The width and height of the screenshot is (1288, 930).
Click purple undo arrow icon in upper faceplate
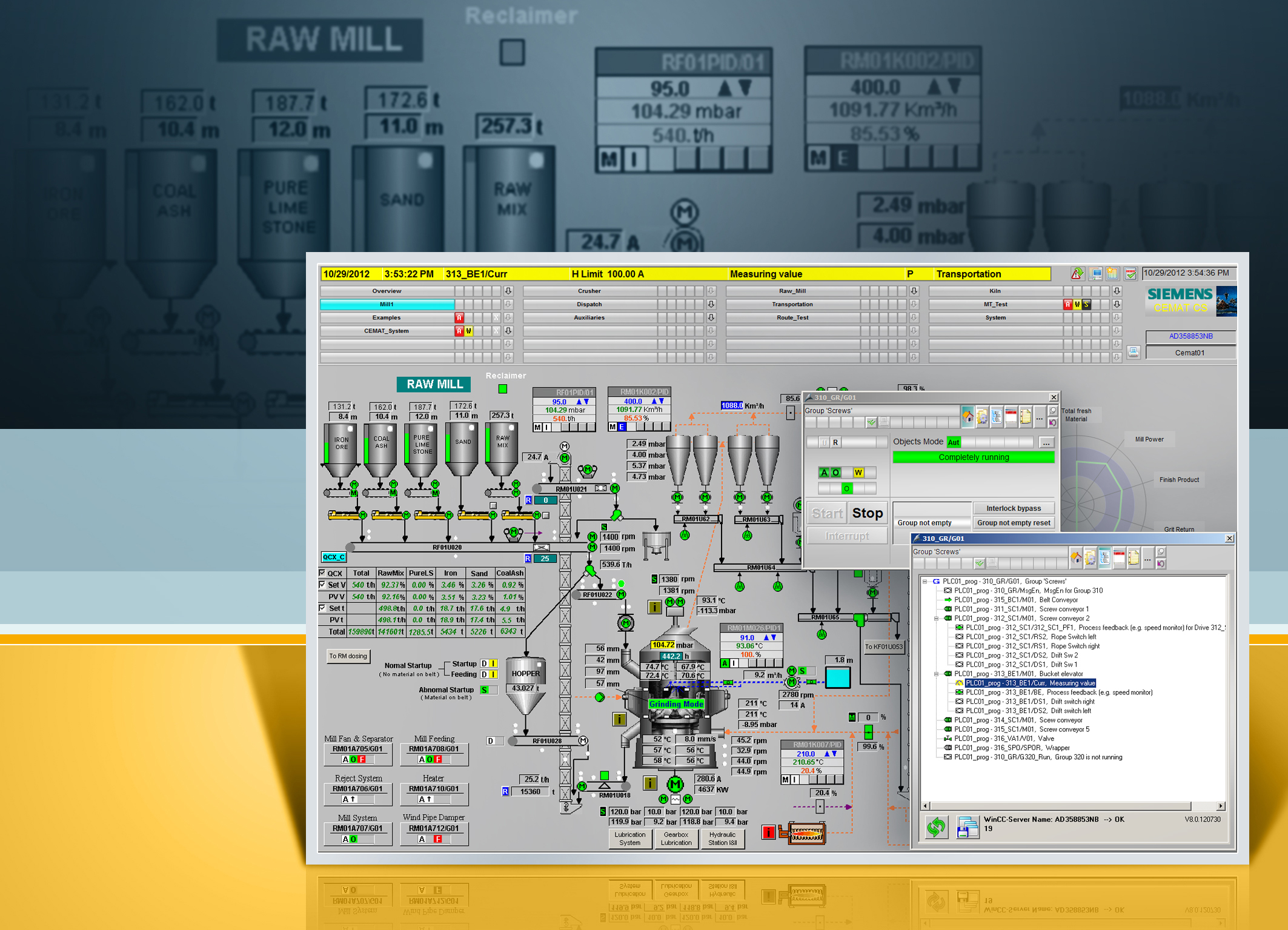[x=1052, y=422]
